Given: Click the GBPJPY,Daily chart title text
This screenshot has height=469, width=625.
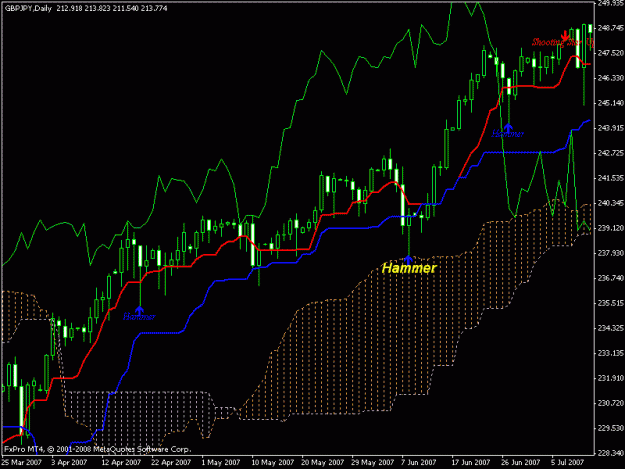Looking at the screenshot, I should (28, 8).
